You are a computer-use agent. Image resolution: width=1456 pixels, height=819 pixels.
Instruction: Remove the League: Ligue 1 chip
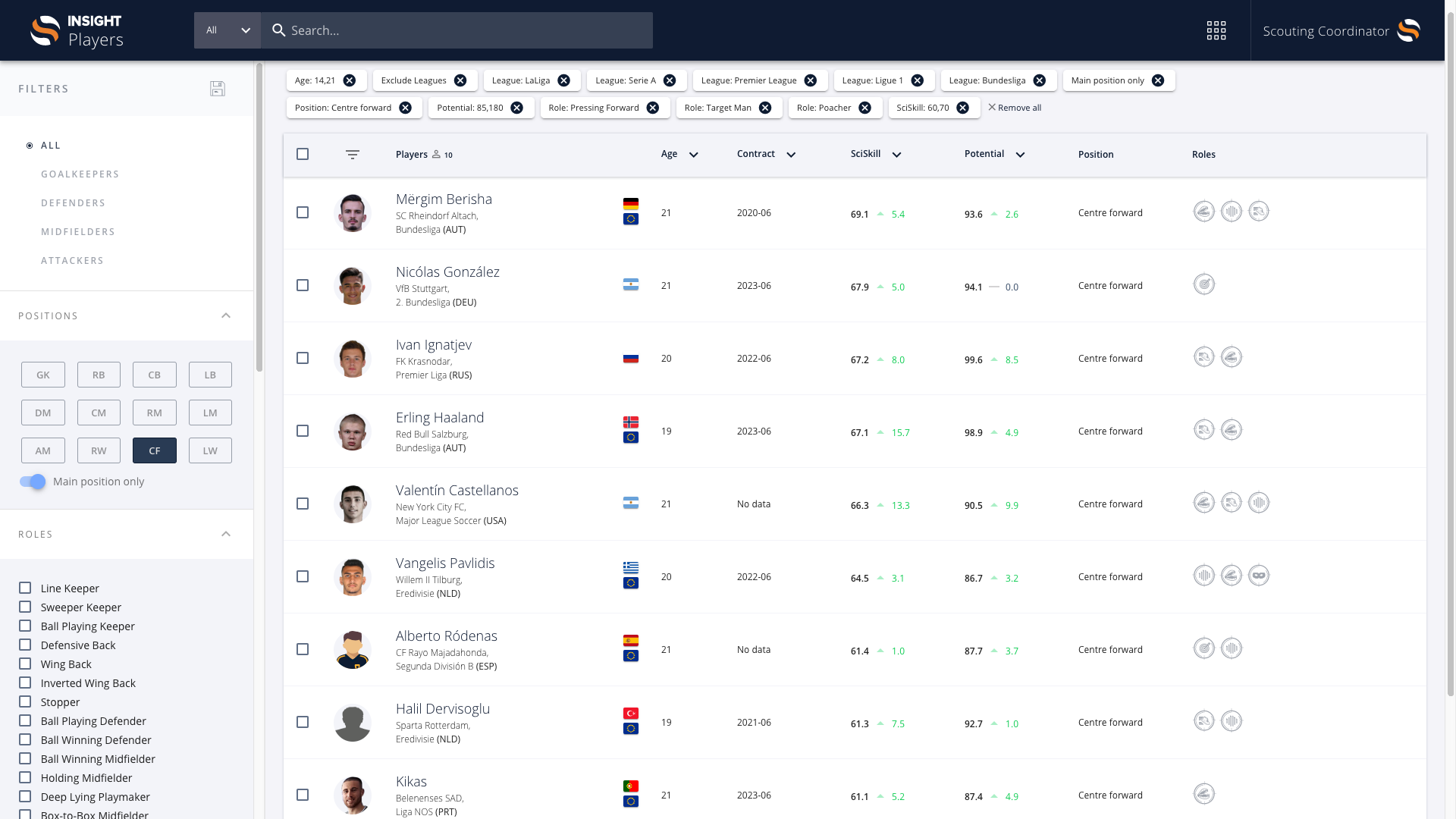pyautogui.click(x=918, y=80)
